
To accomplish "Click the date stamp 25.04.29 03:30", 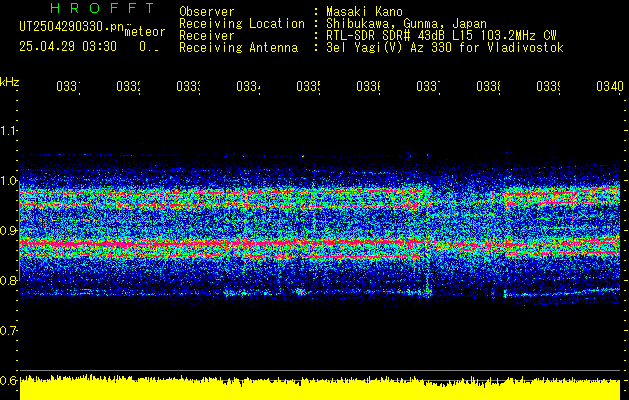I will [x=68, y=47].
